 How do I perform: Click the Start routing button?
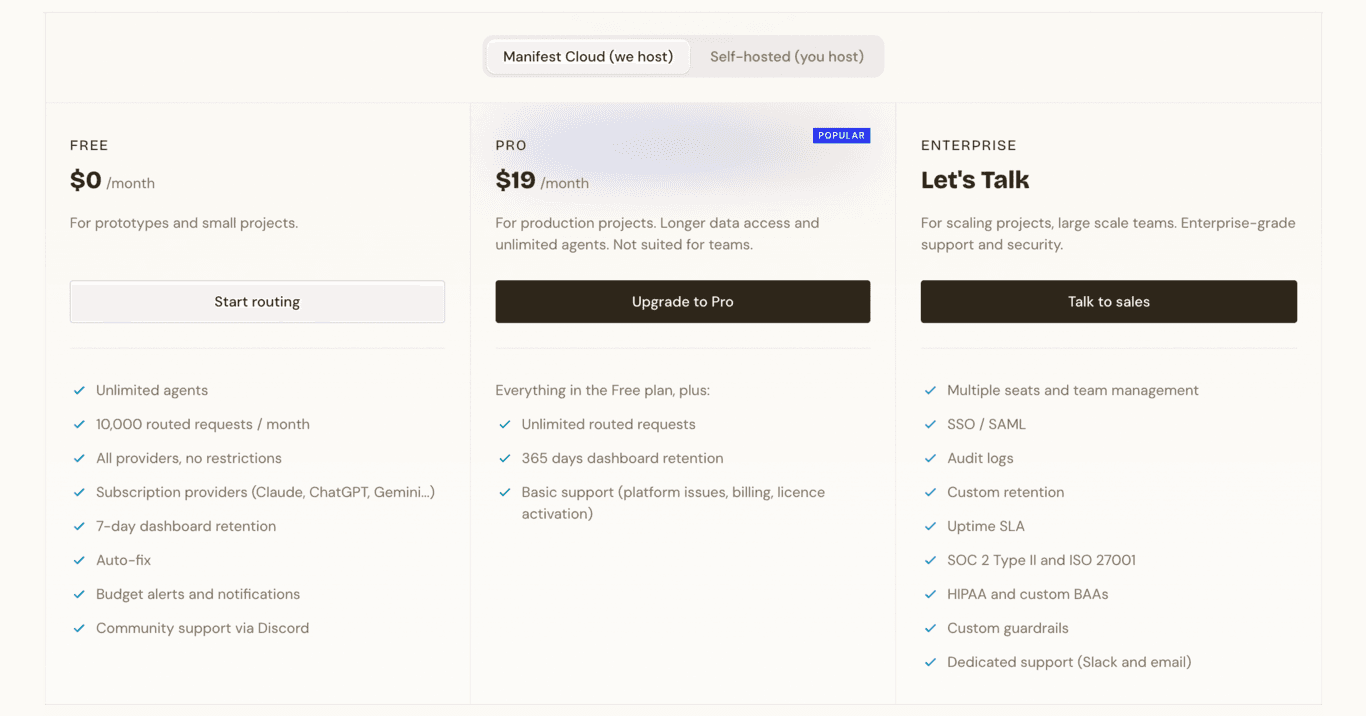click(x=257, y=302)
